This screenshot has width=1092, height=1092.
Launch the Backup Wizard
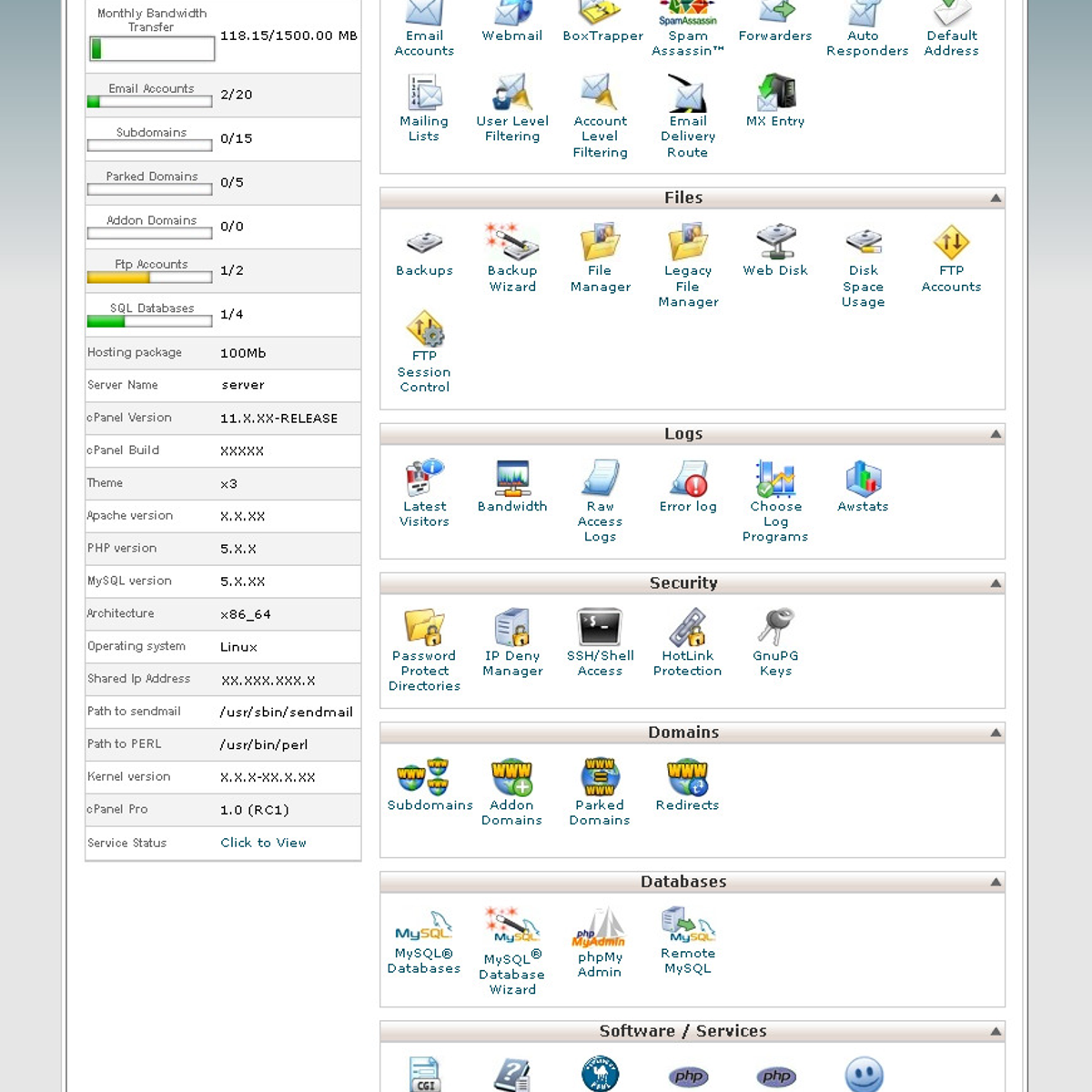[x=512, y=258]
